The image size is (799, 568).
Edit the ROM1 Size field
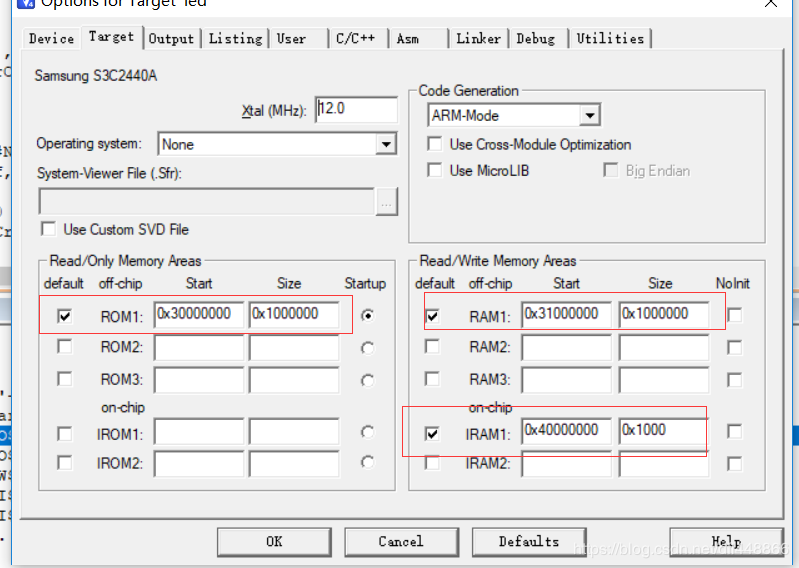(x=294, y=314)
